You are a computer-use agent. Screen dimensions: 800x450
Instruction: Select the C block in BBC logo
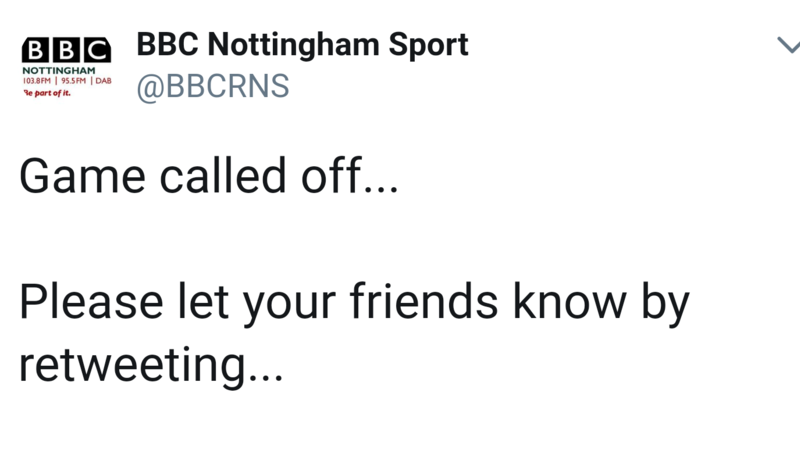98,50
